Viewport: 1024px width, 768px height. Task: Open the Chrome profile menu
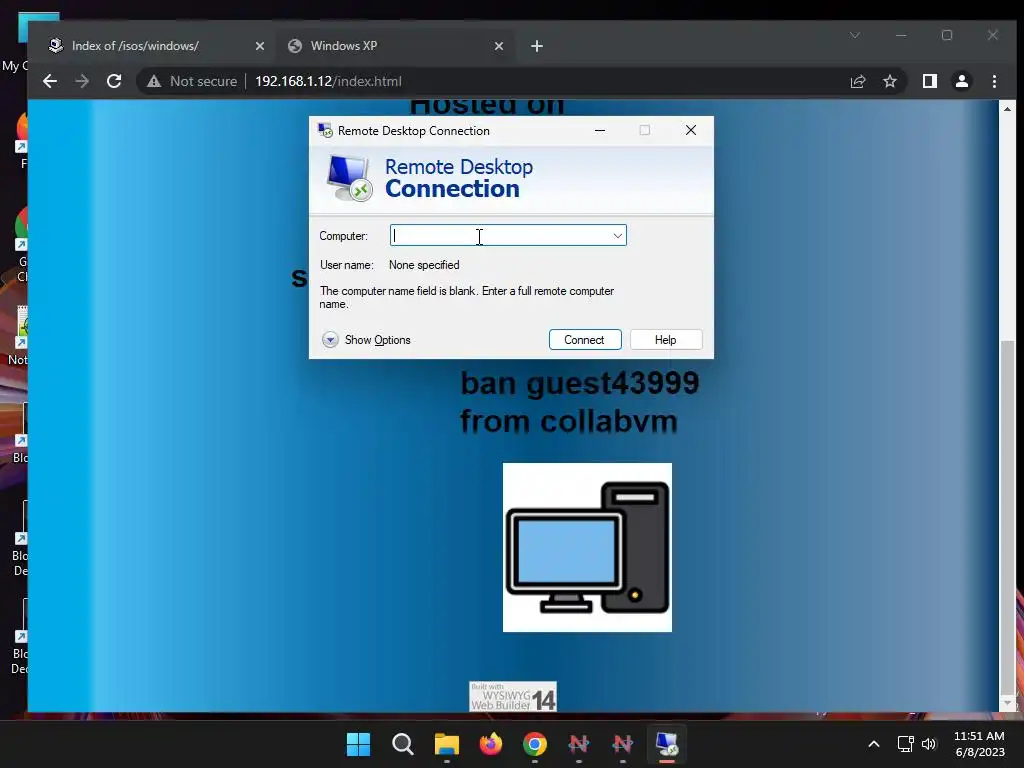(x=961, y=81)
